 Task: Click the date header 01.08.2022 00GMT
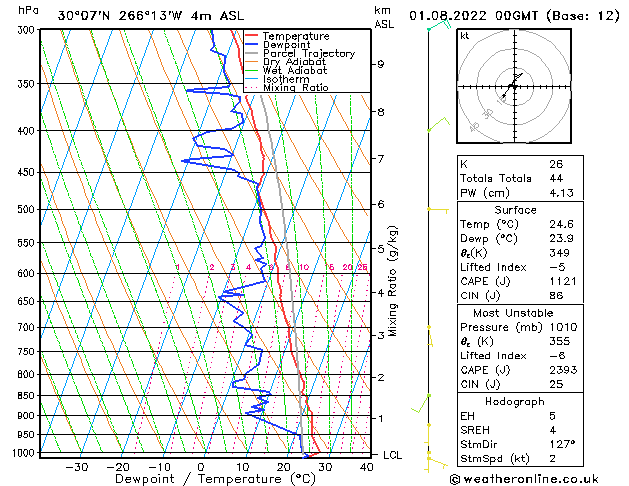click(473, 16)
